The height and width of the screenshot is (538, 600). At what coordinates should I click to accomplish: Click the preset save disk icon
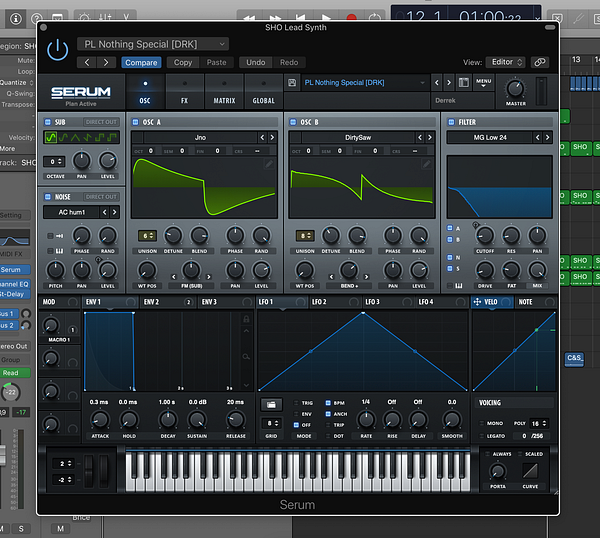291,83
